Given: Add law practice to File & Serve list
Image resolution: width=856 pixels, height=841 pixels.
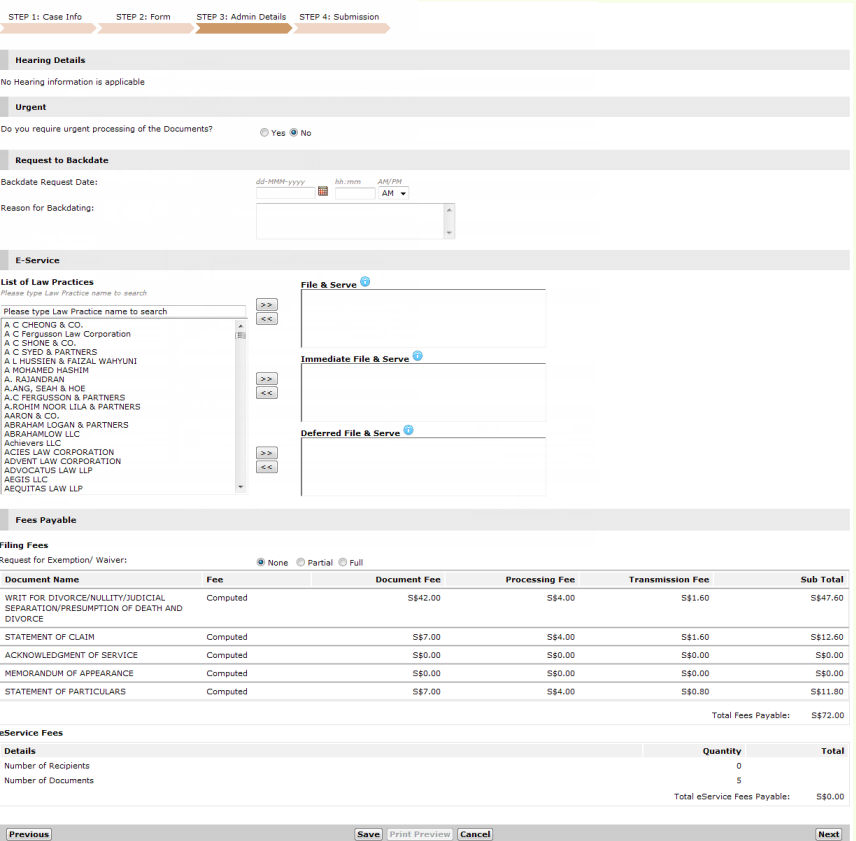Looking at the screenshot, I should 266,304.
